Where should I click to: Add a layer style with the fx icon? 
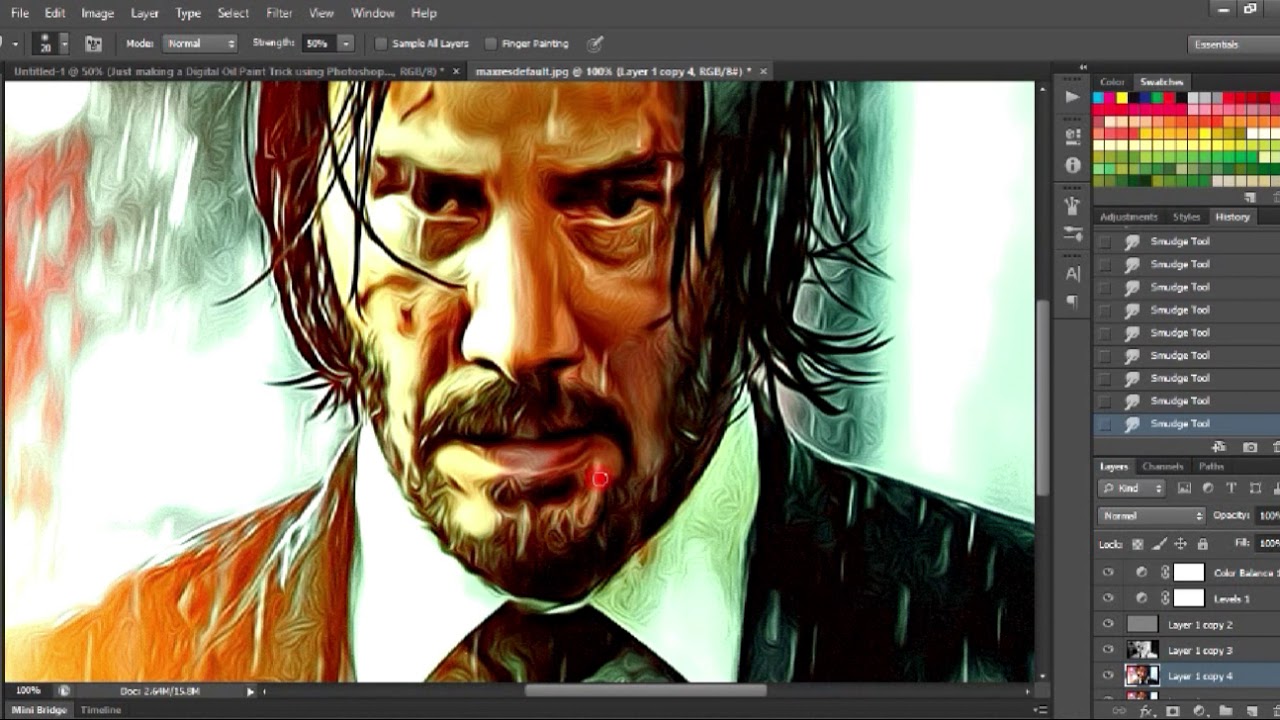(1147, 711)
